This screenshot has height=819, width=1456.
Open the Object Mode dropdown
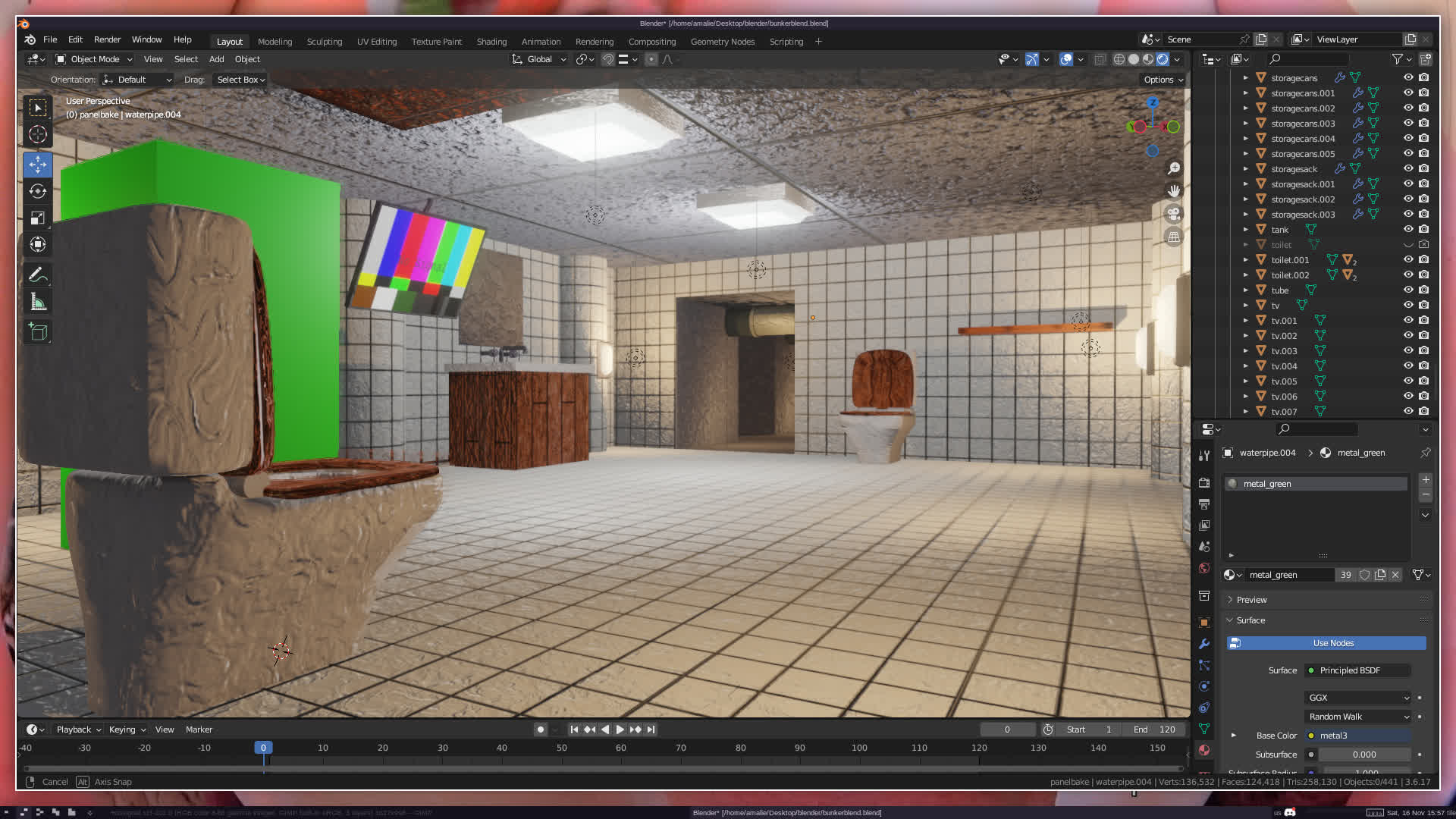click(95, 59)
